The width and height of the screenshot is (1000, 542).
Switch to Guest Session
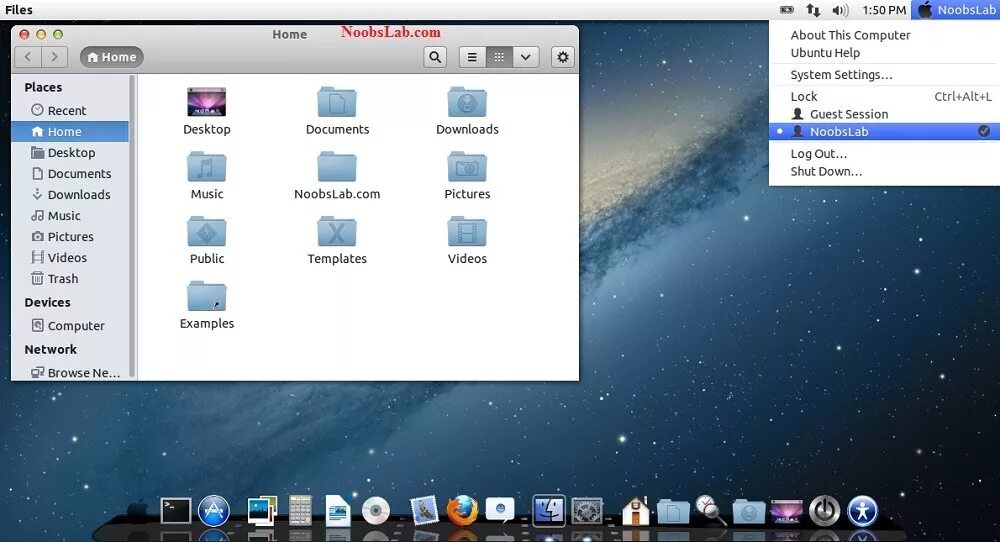point(884,114)
